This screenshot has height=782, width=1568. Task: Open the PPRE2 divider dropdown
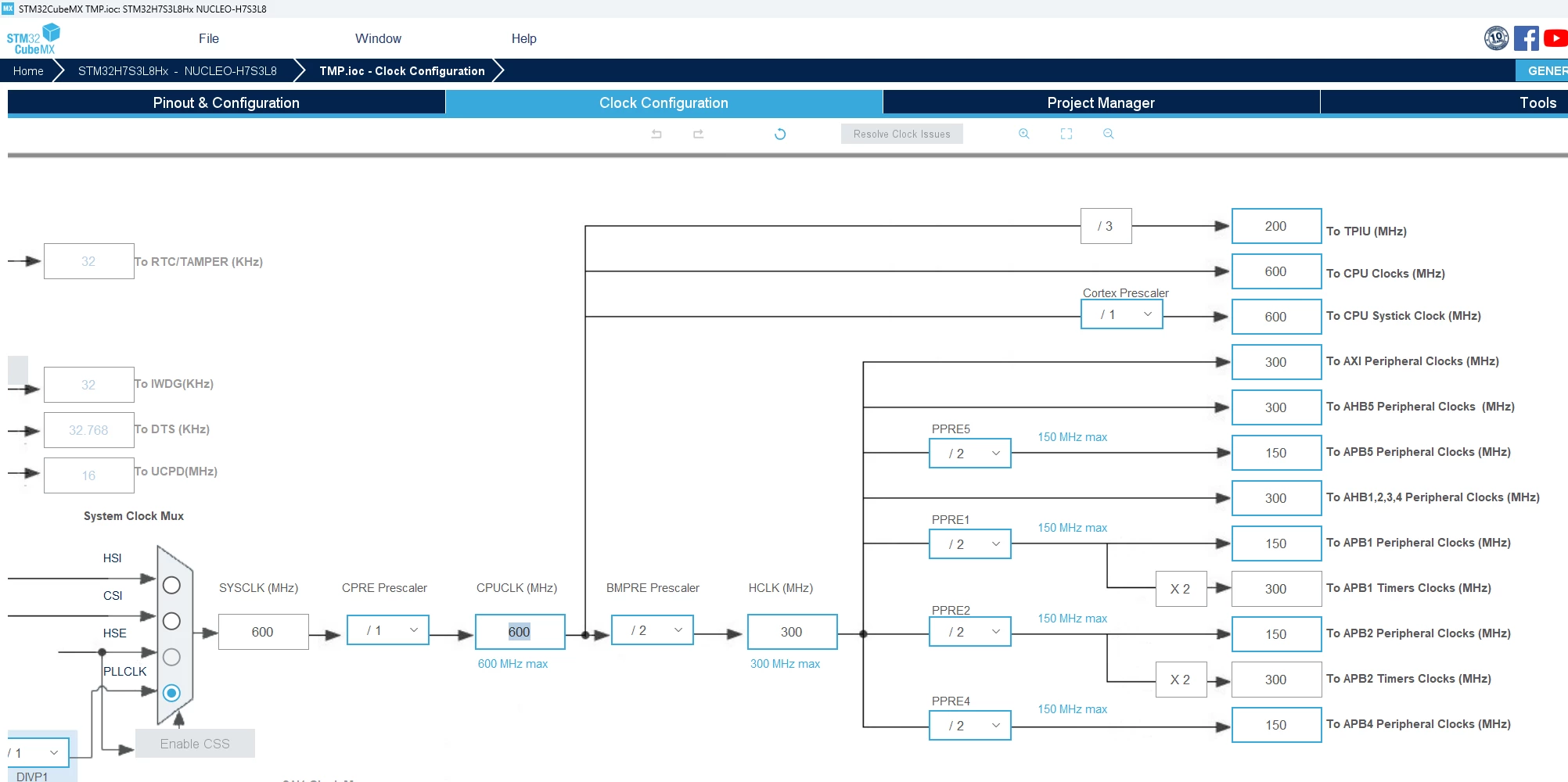[x=970, y=632]
